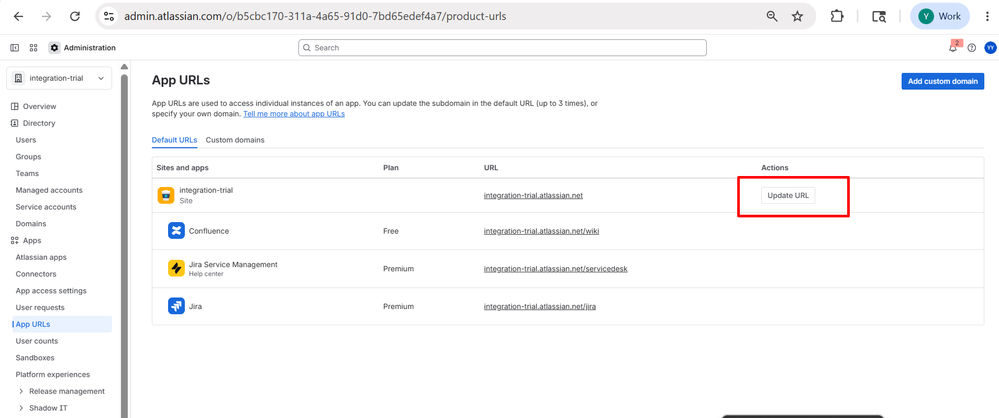The height and width of the screenshot is (418, 999).
Task: Open Users in the sidebar
Action: coord(26,140)
